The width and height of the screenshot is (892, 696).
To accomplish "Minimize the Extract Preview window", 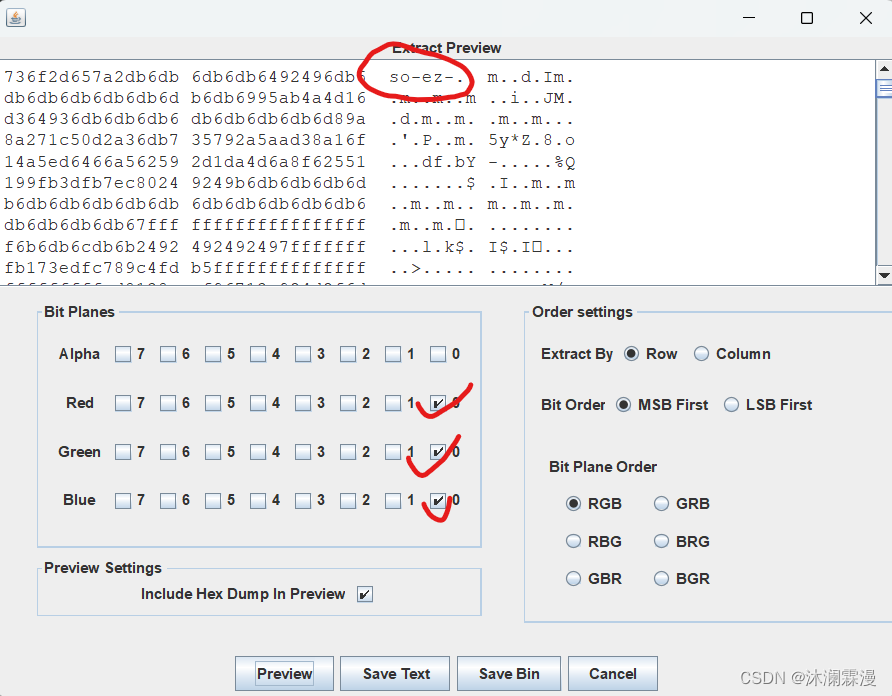I will [749, 18].
